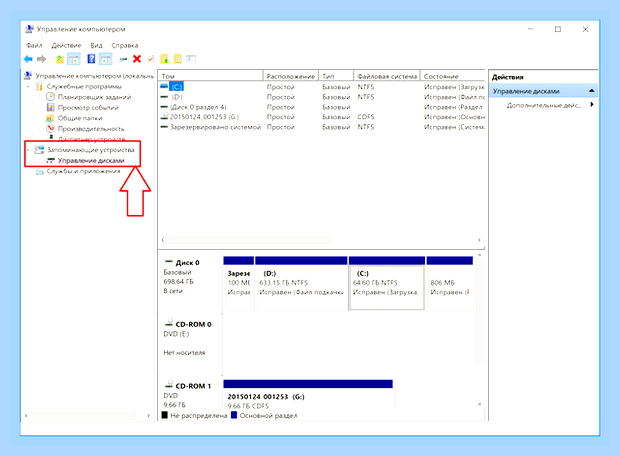Select the 806 МБ partition block
The height and width of the screenshot is (456, 620).
(450, 283)
